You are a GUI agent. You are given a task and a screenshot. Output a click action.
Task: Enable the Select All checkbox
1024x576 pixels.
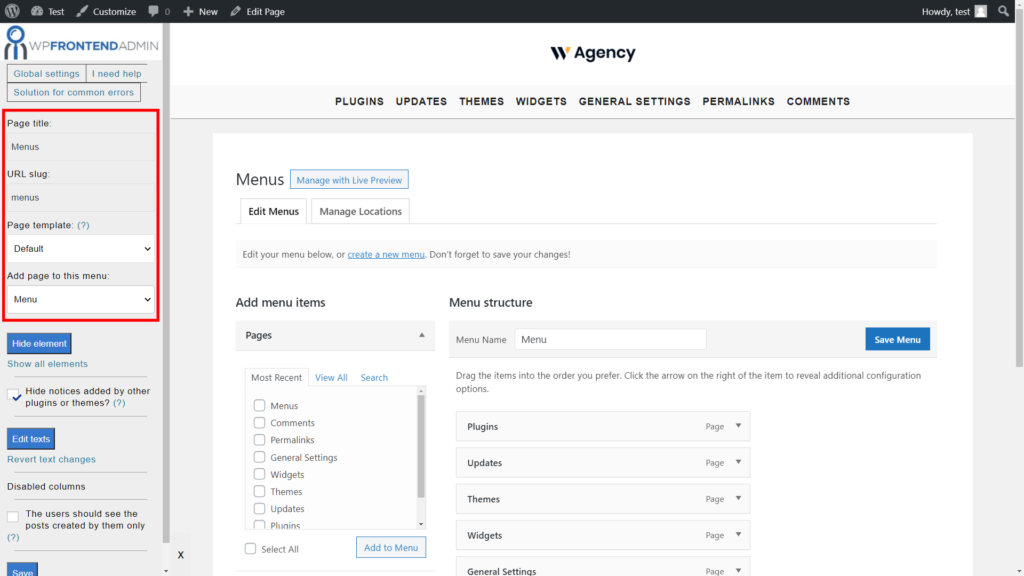(250, 548)
